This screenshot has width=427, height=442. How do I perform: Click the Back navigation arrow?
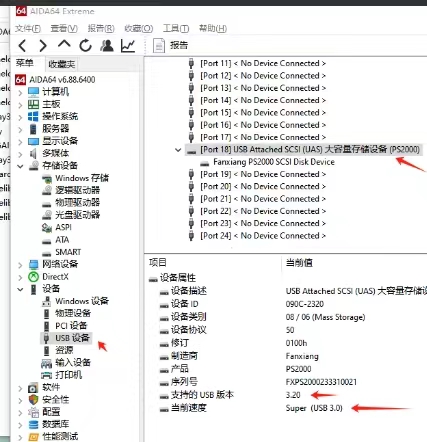click(22, 45)
